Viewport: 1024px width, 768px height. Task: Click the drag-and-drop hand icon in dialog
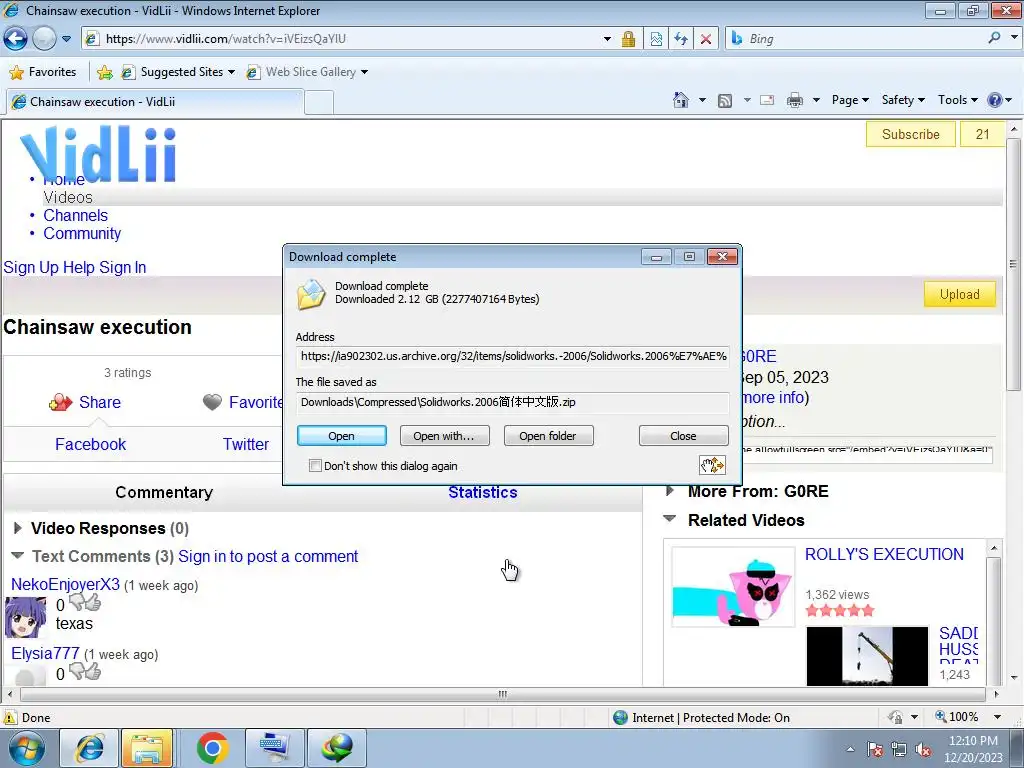coord(712,465)
